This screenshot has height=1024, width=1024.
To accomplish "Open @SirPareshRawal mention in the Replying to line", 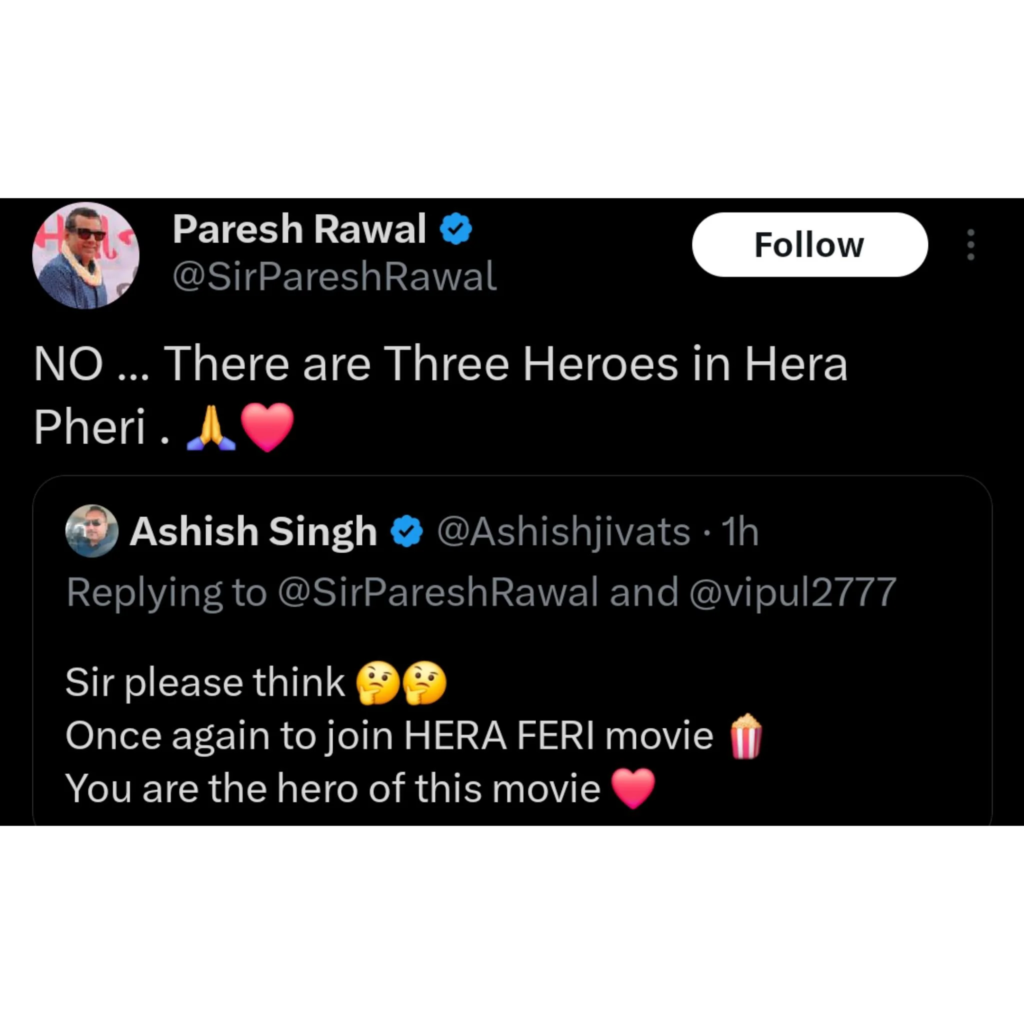I will click(x=438, y=592).
